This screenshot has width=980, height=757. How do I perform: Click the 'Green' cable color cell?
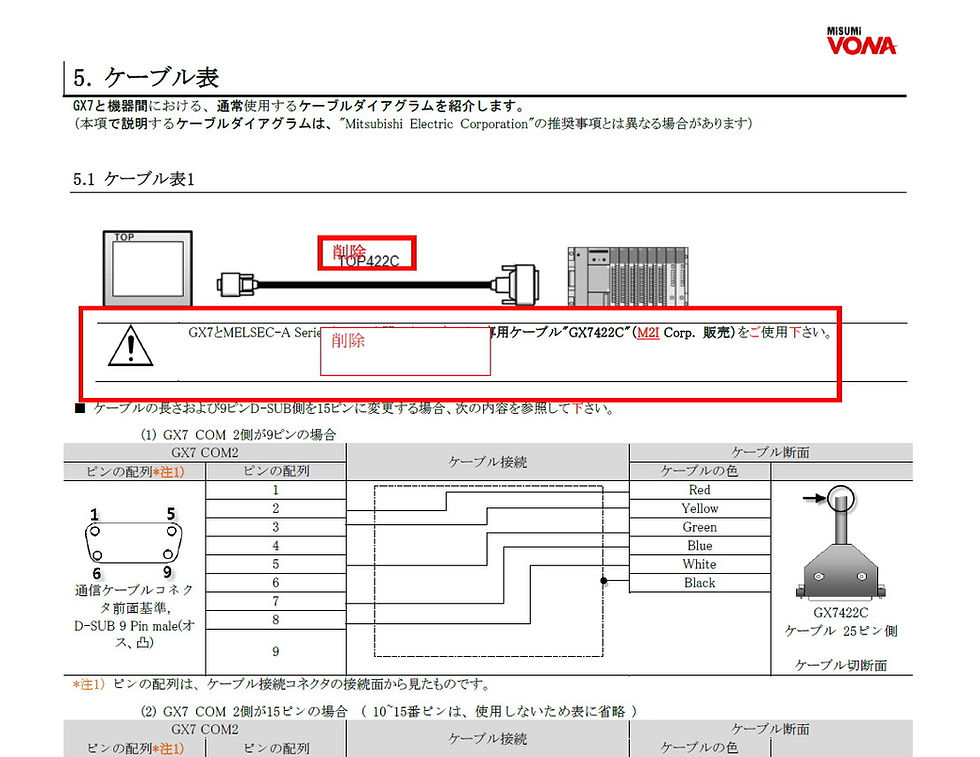(699, 527)
